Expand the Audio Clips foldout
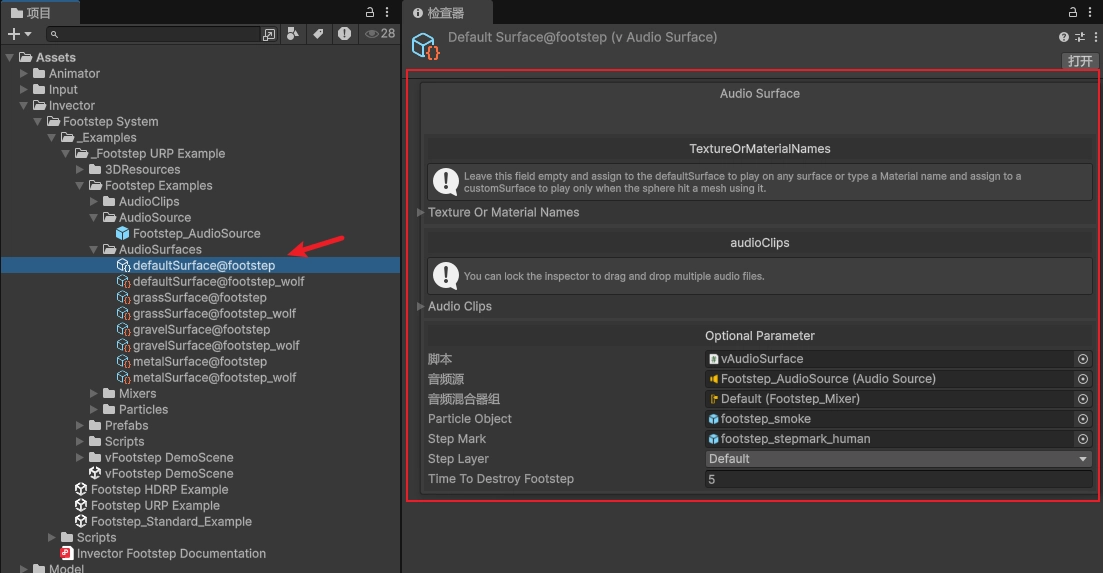Image resolution: width=1103 pixels, height=573 pixels. pos(421,307)
